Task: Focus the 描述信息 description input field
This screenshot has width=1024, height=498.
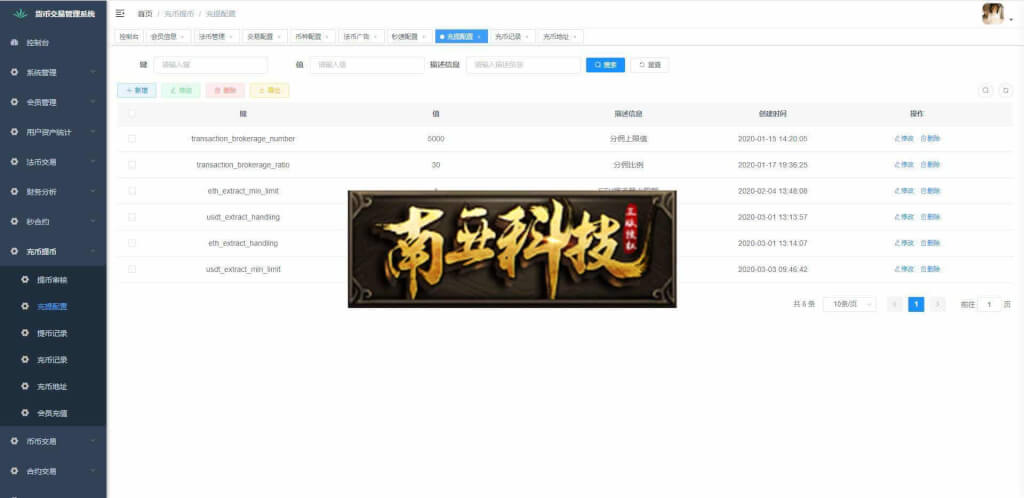Action: (x=523, y=65)
